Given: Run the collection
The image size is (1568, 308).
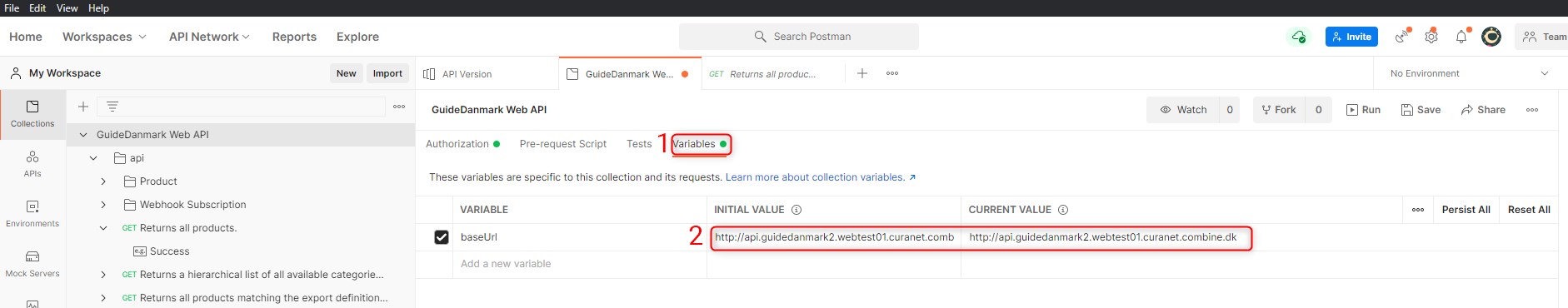Looking at the screenshot, I should tap(1363, 110).
